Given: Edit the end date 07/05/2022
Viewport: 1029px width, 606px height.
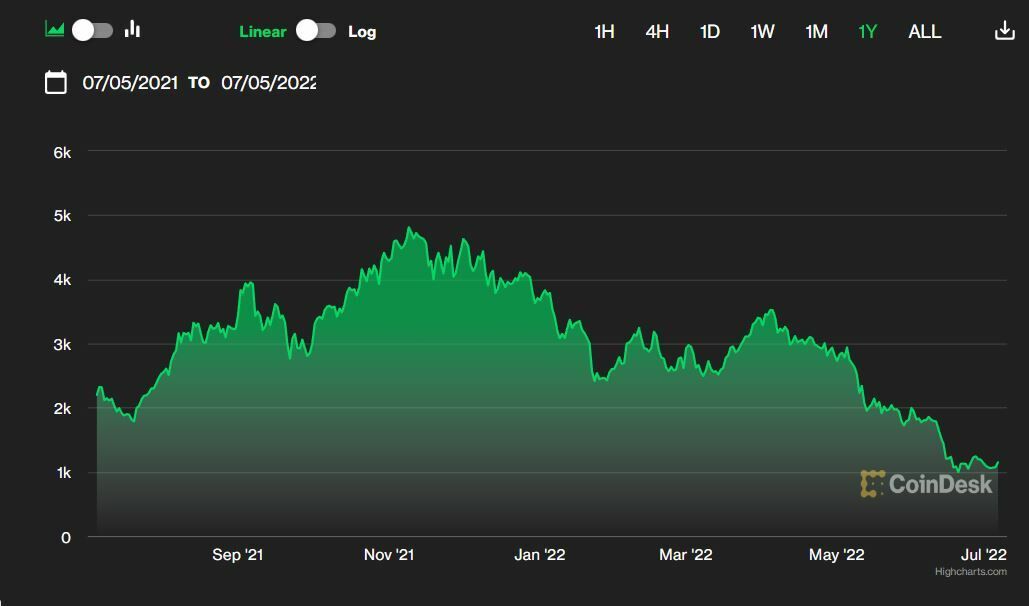Looking at the screenshot, I should tap(268, 82).
